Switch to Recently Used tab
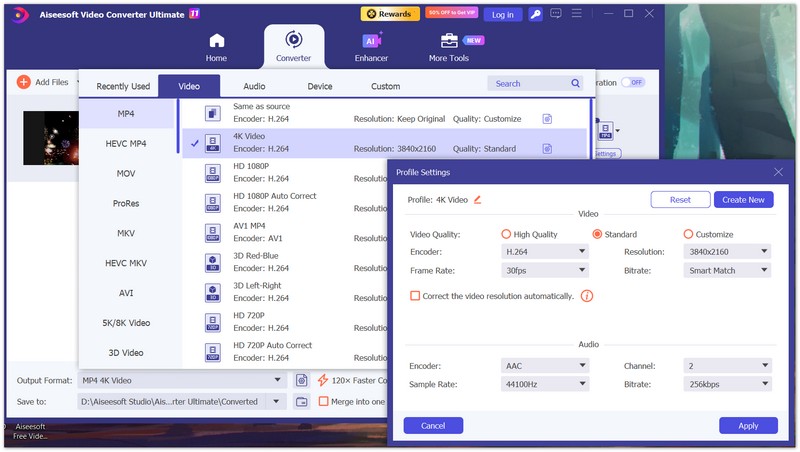The height and width of the screenshot is (452, 800). point(123,86)
